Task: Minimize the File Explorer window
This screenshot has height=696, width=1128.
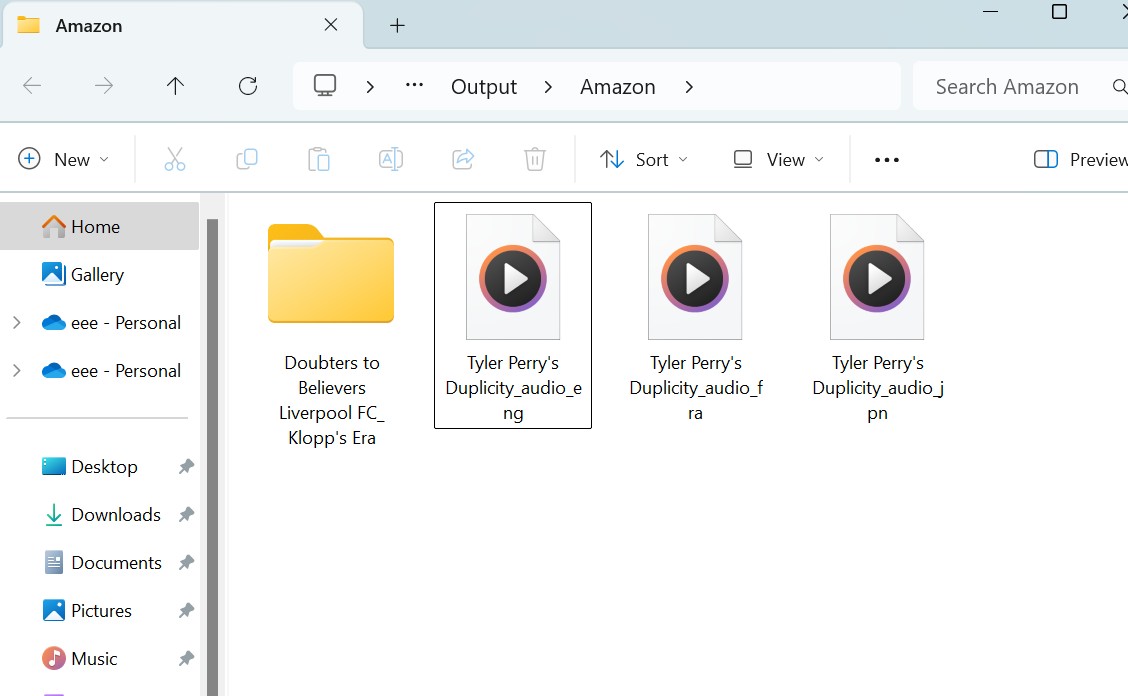Action: tap(991, 12)
